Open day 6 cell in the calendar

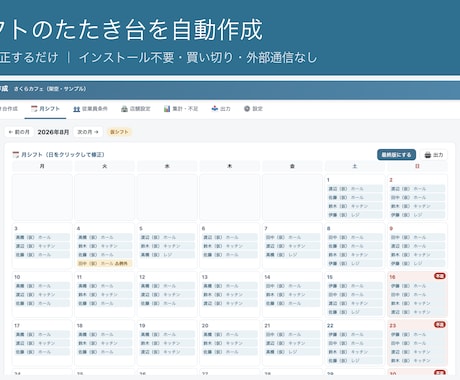230,246
